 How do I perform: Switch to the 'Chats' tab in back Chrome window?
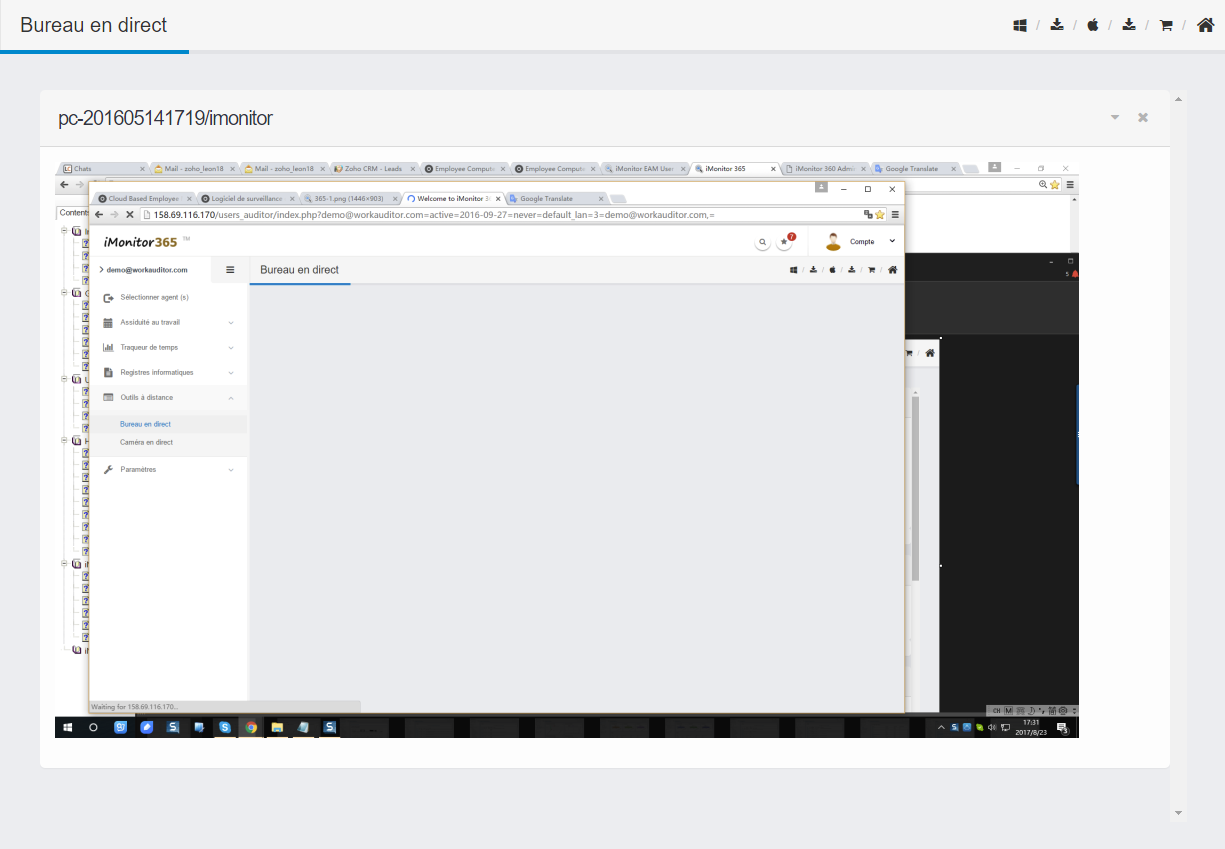103,169
